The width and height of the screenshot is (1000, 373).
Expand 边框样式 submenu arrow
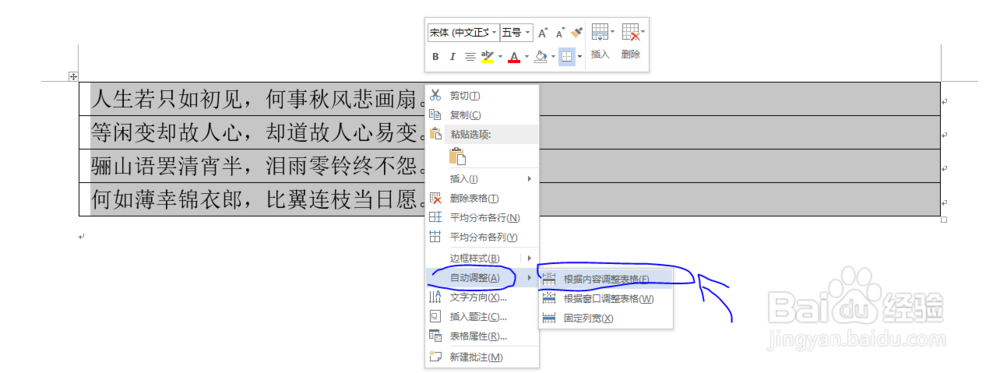point(529,258)
